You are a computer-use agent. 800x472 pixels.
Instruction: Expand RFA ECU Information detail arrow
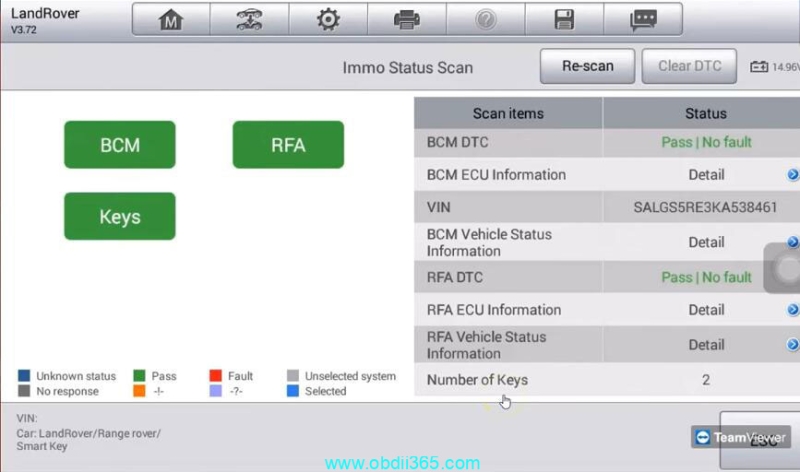click(792, 310)
